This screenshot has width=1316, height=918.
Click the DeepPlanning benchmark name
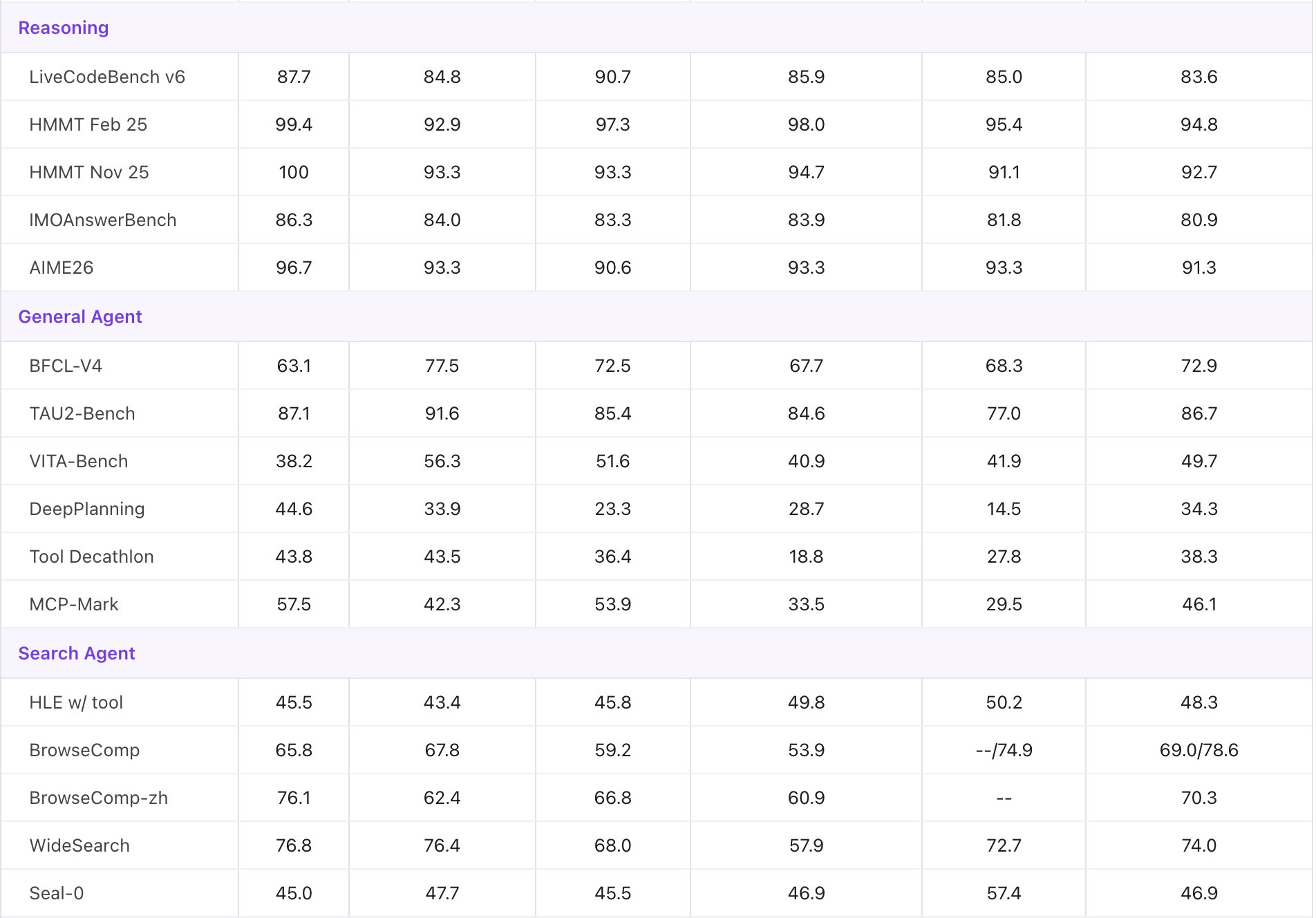pyautogui.click(x=87, y=509)
